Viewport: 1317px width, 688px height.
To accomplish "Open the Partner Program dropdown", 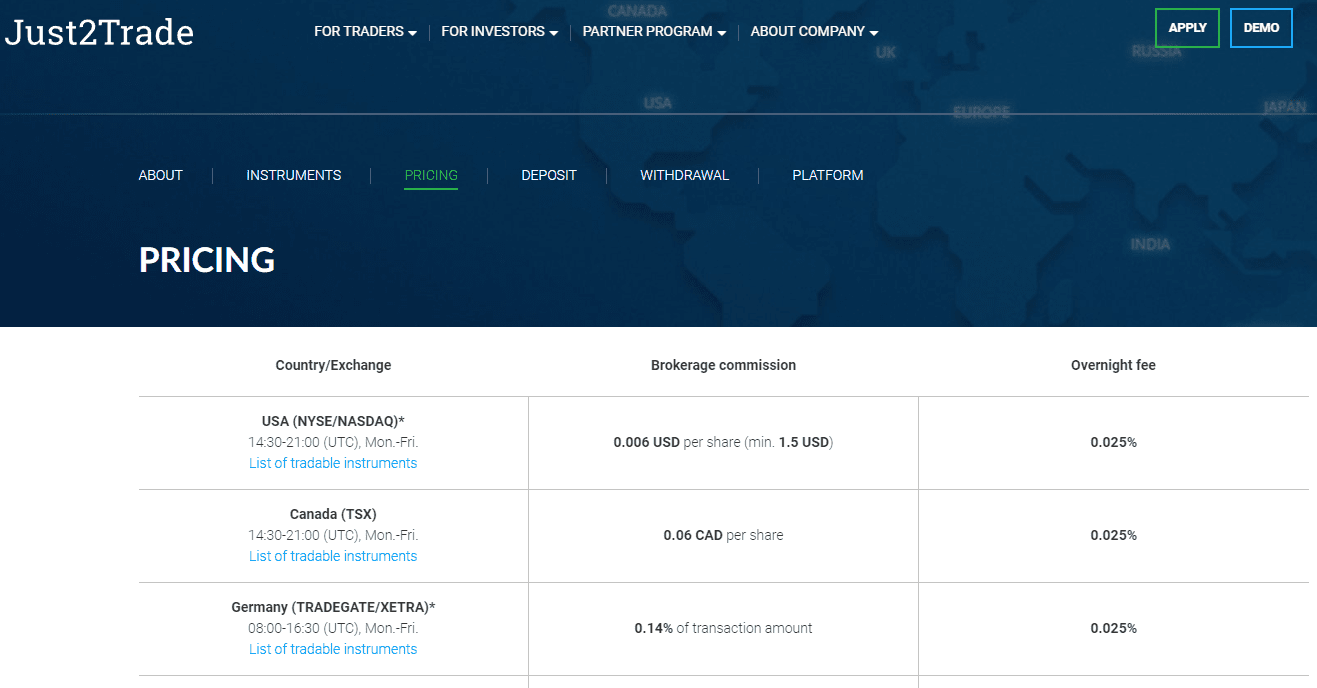I will tap(654, 31).
